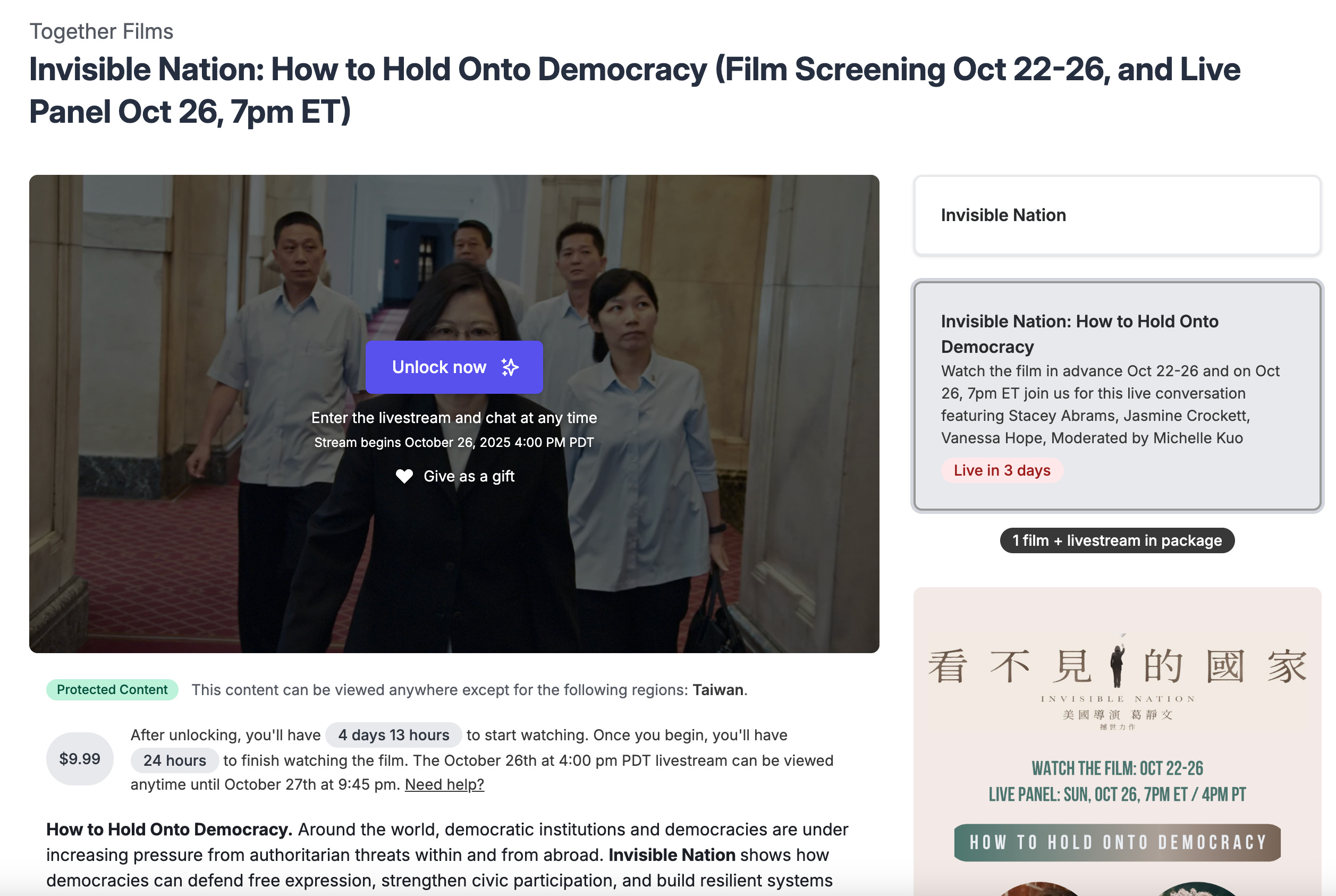The height and width of the screenshot is (896, 1336).
Task: Click the $9.99 price badge
Action: (x=79, y=759)
